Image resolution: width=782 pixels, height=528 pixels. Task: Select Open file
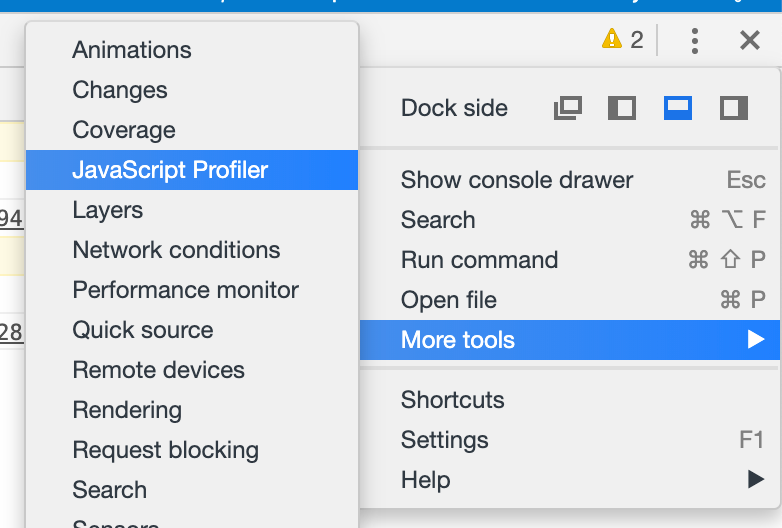pyautogui.click(x=570, y=300)
